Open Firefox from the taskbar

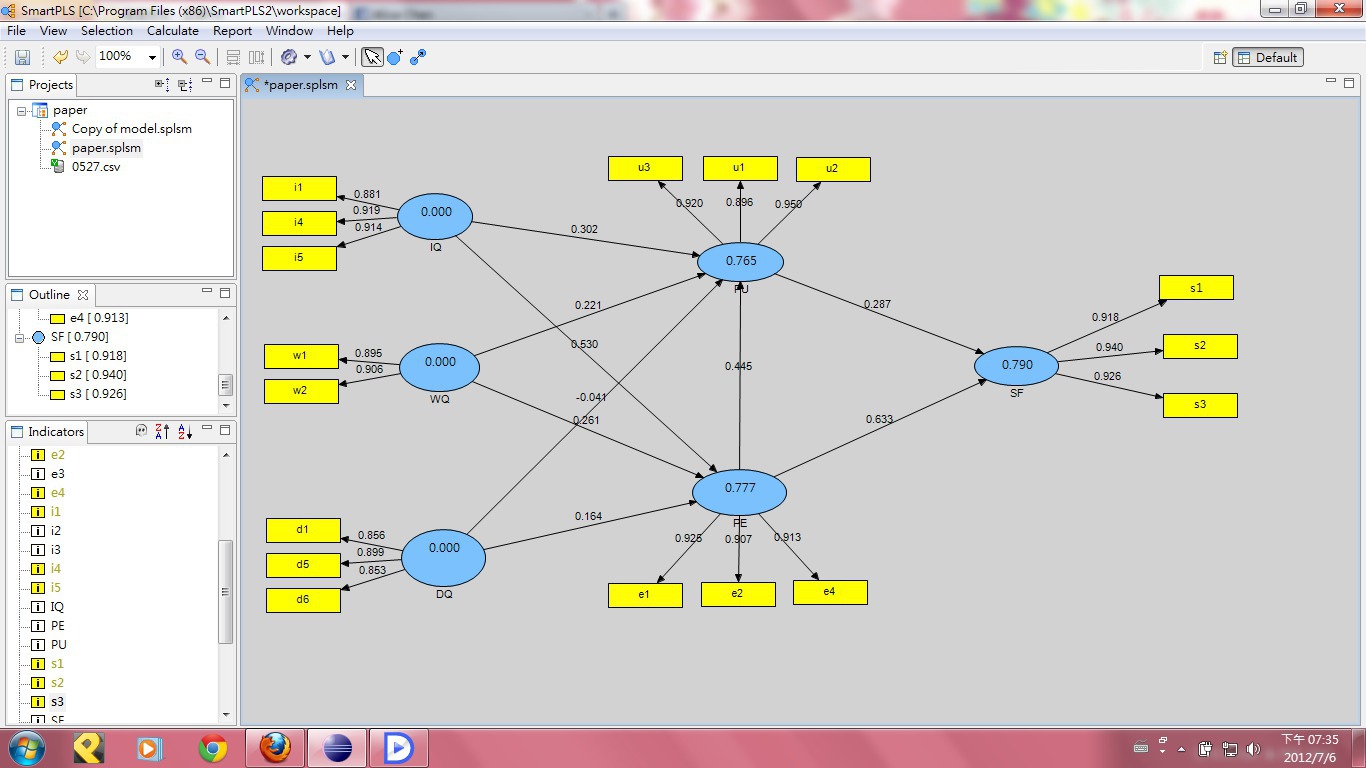click(276, 748)
